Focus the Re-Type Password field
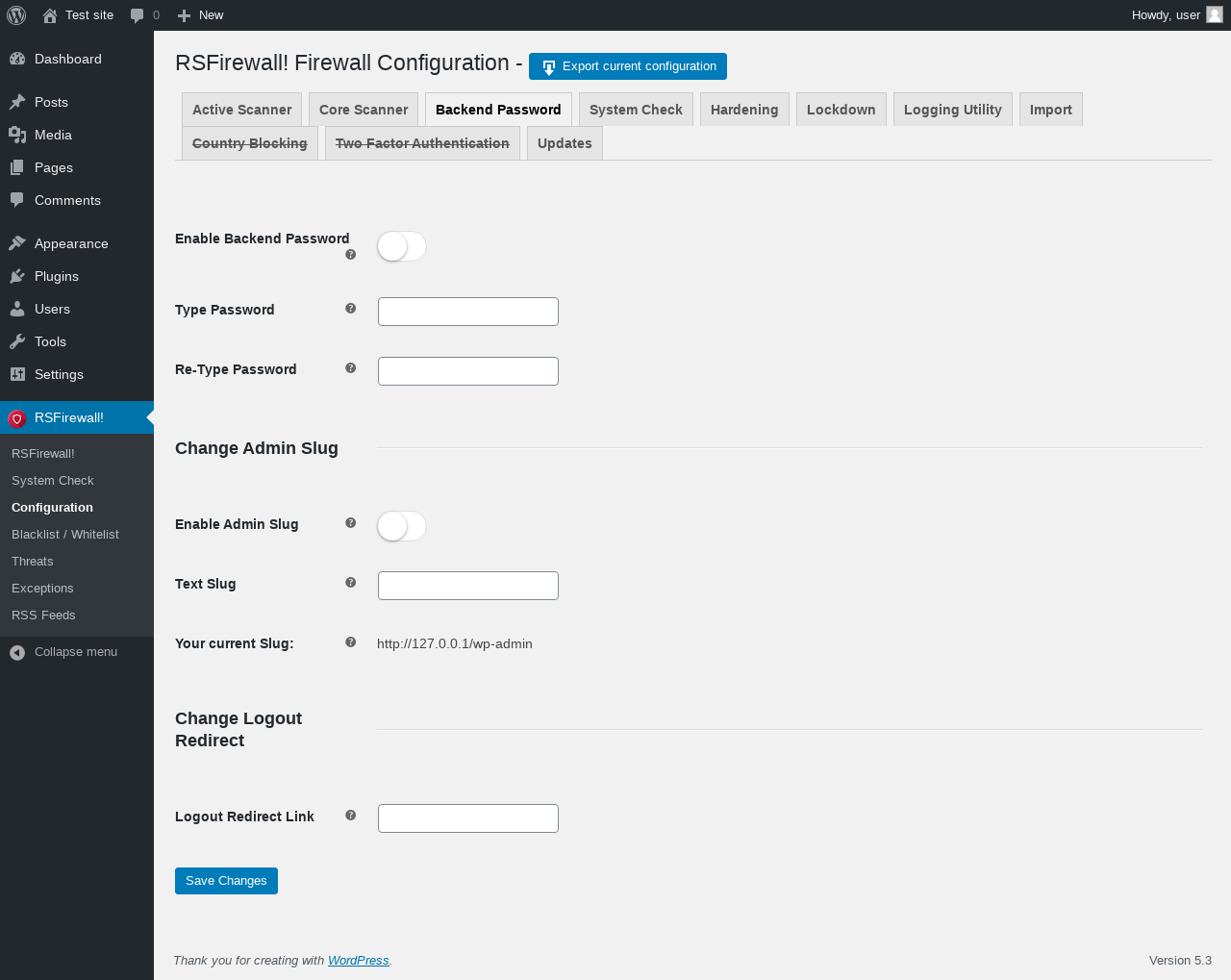Image resolution: width=1231 pixels, height=980 pixels. tap(468, 371)
